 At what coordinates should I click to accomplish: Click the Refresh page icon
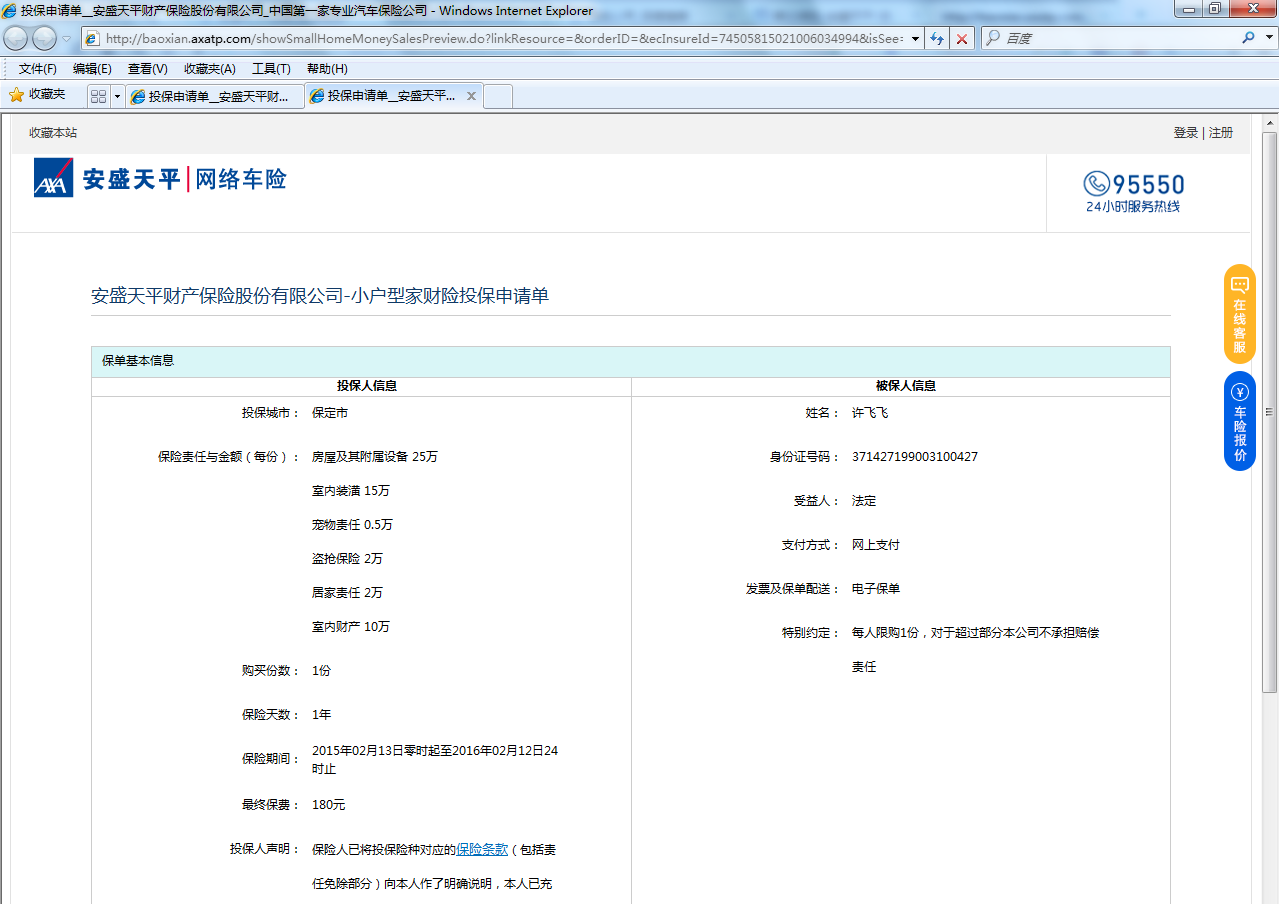click(937, 38)
